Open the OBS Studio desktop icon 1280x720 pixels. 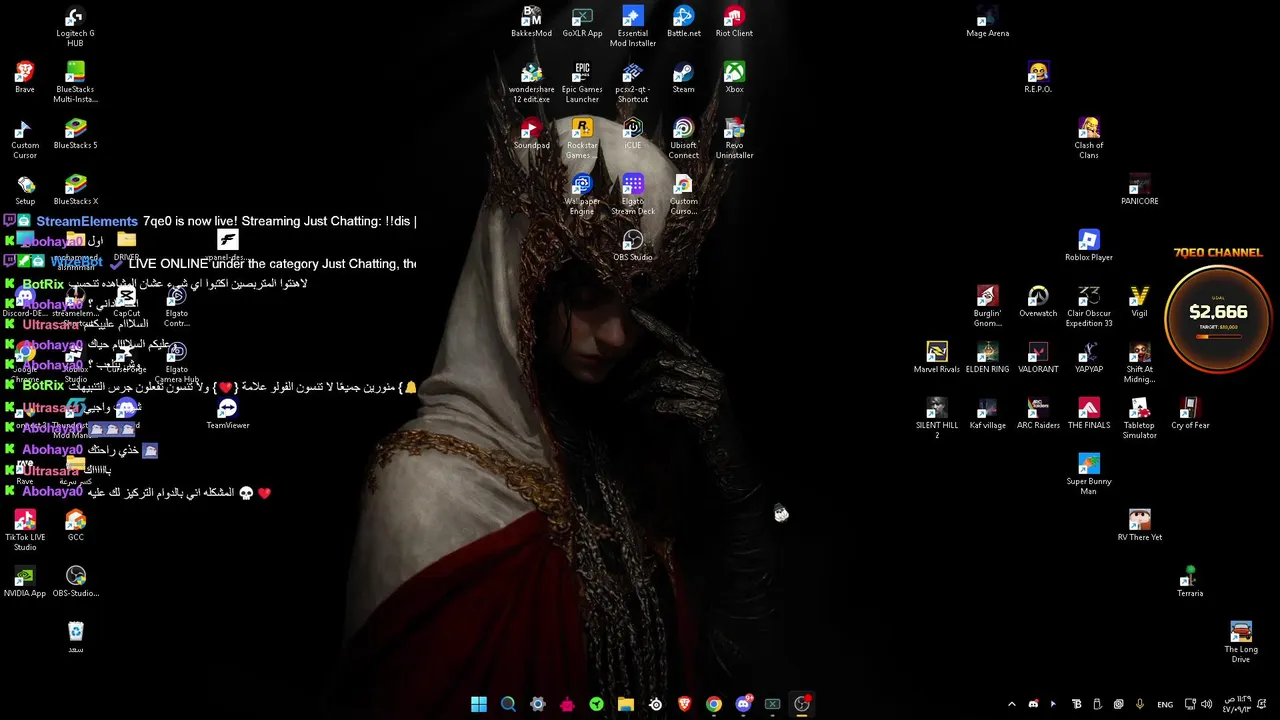tap(633, 246)
